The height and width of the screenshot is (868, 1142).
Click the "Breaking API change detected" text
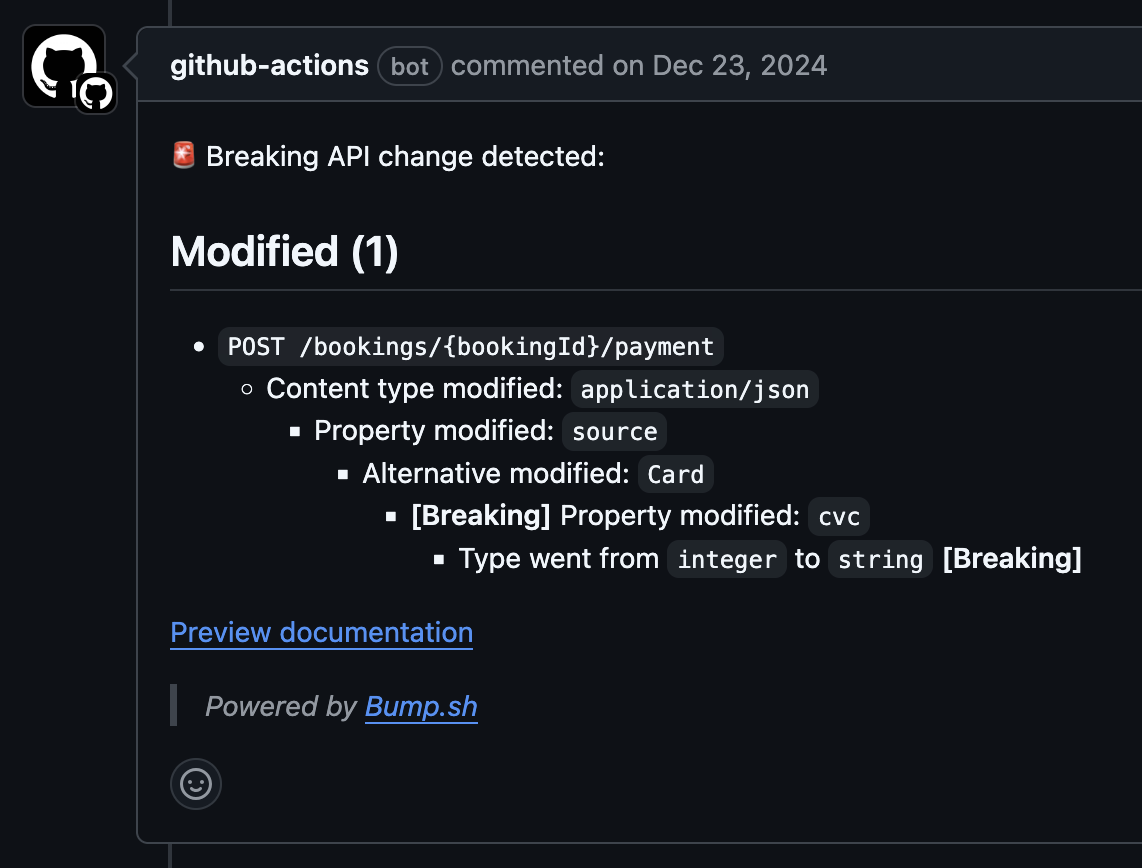(405, 157)
